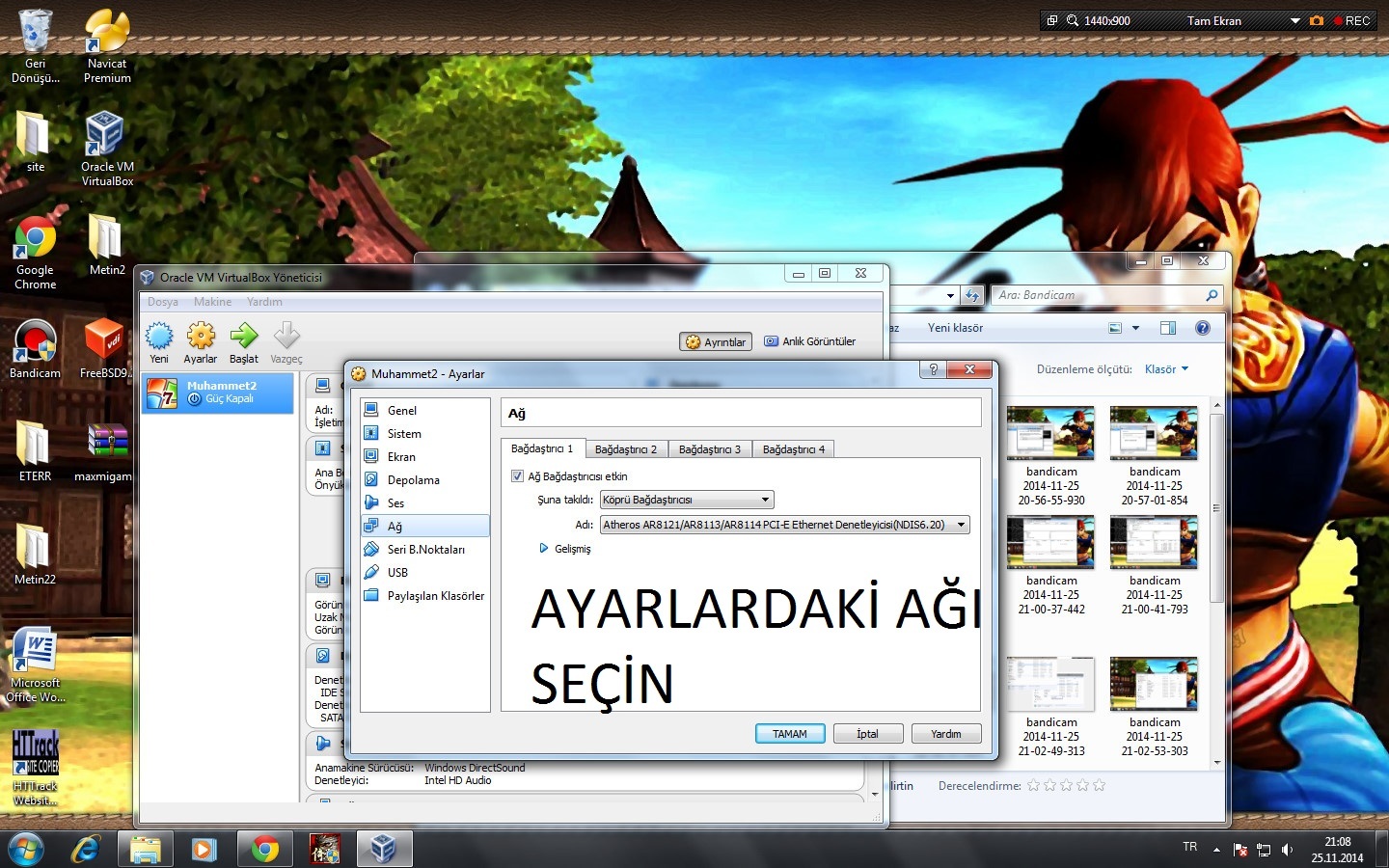Click the Google Chrome desktop shortcut
1389x868 pixels.
(x=35, y=253)
